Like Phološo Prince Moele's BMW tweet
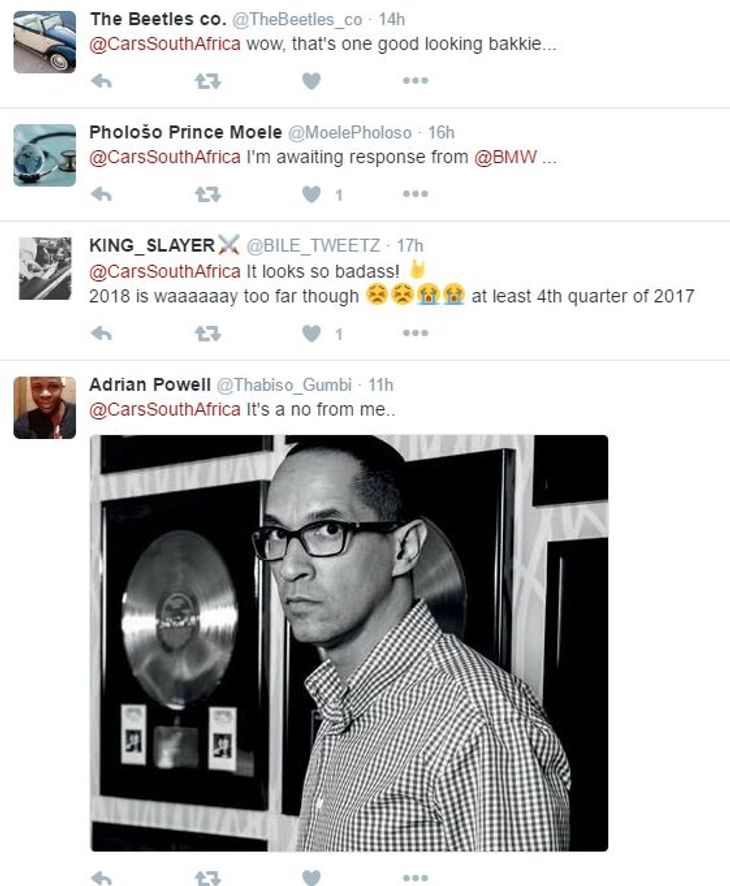 click(311, 194)
